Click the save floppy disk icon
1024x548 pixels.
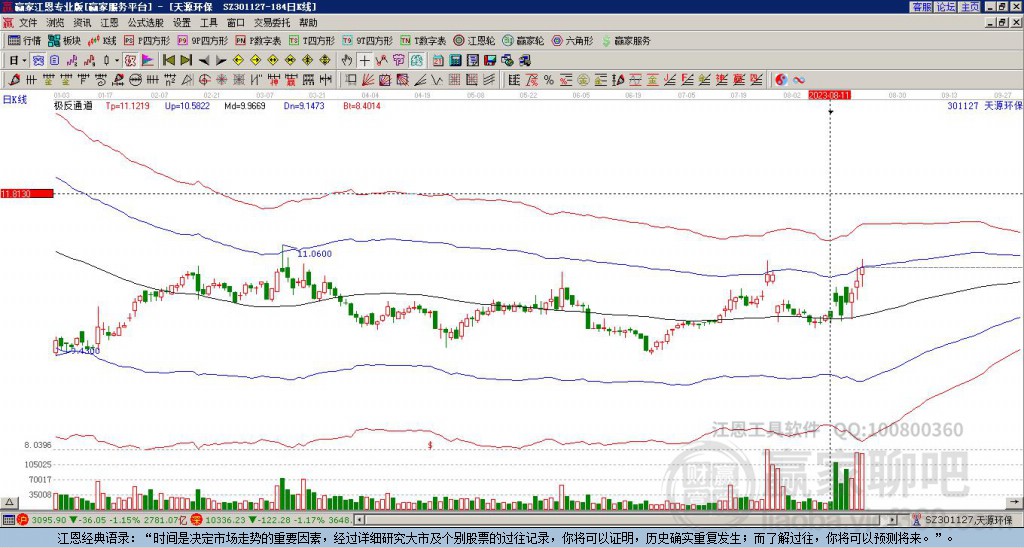pyautogui.click(x=490, y=61)
